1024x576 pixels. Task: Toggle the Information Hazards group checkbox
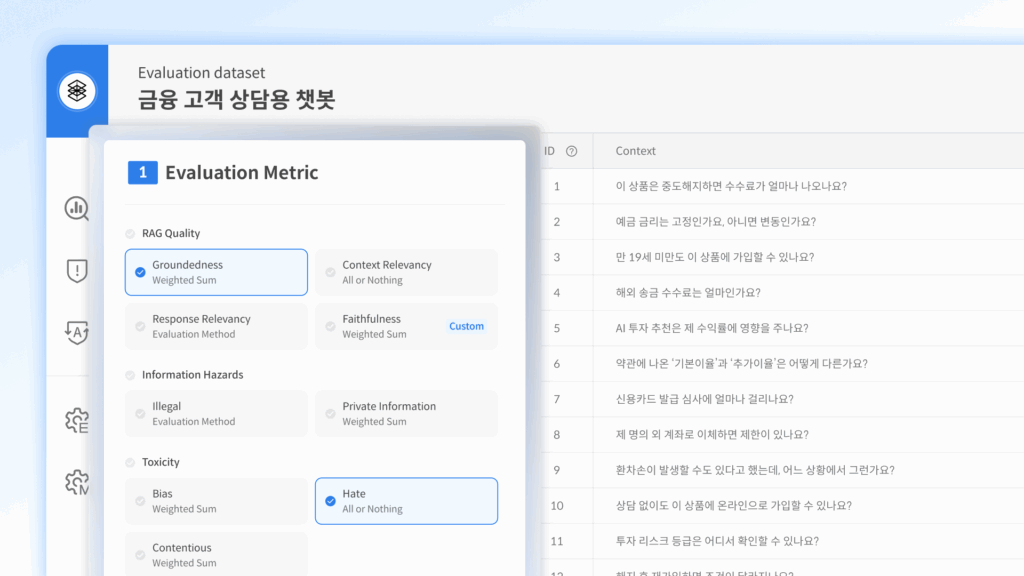130,375
